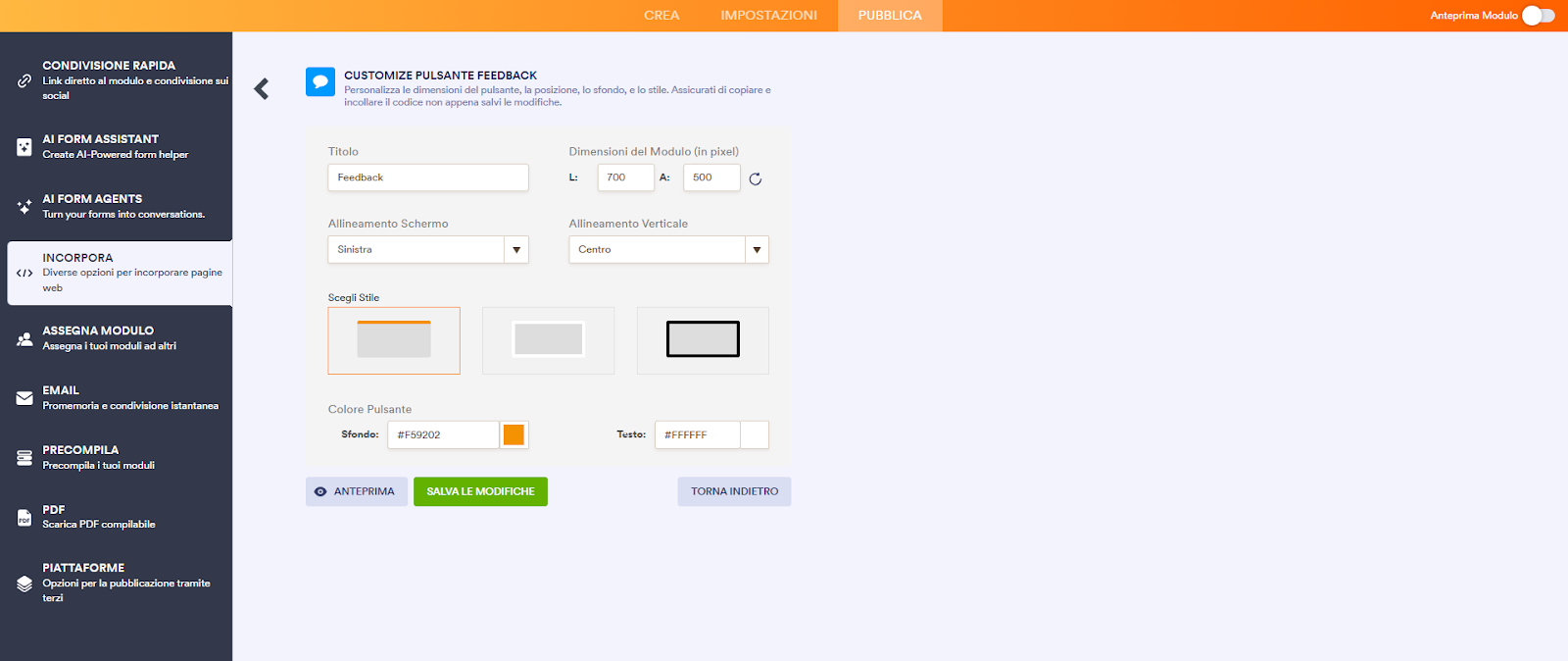Screen dimensions: 1568x661
Task: Click the Condivisione Rapida link icon
Action: [24, 80]
